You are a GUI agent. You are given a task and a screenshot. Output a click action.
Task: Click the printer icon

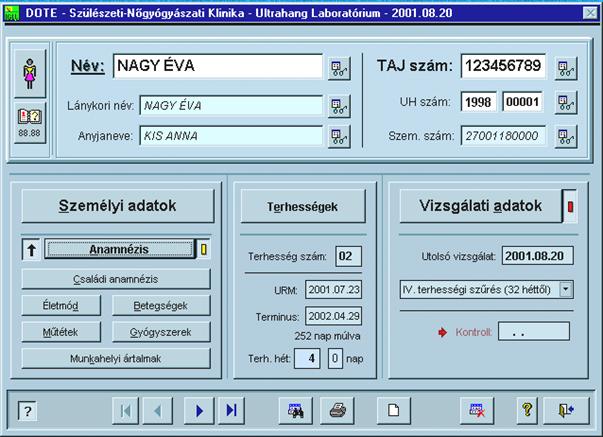[x=337, y=411]
